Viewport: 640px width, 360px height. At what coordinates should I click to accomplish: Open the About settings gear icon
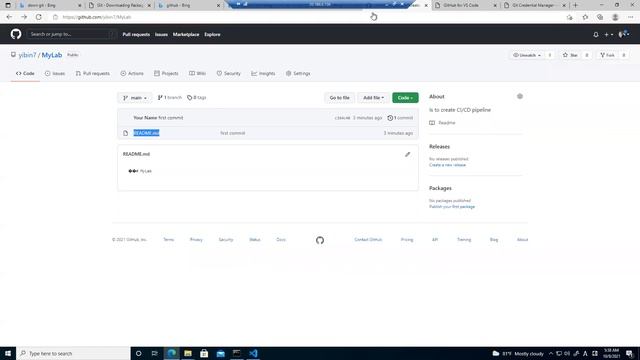[x=520, y=96]
